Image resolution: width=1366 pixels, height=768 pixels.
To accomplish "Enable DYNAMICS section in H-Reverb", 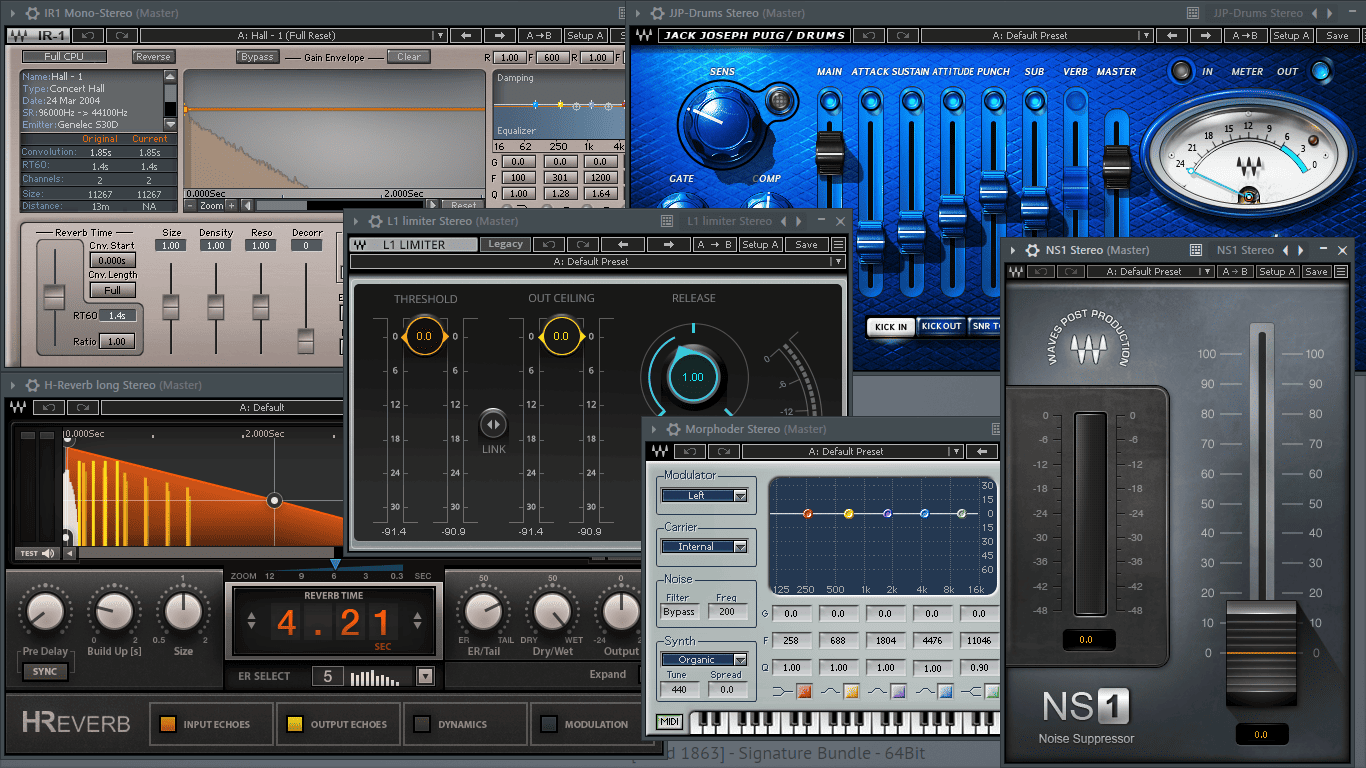I will click(x=422, y=724).
